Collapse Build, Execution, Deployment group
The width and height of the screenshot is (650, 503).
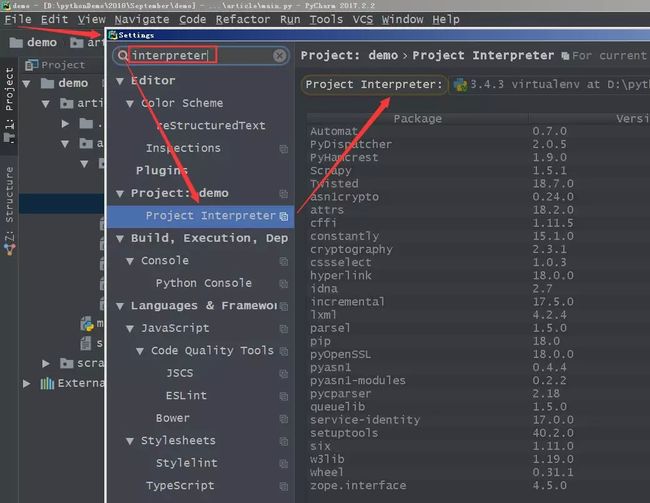(x=120, y=238)
